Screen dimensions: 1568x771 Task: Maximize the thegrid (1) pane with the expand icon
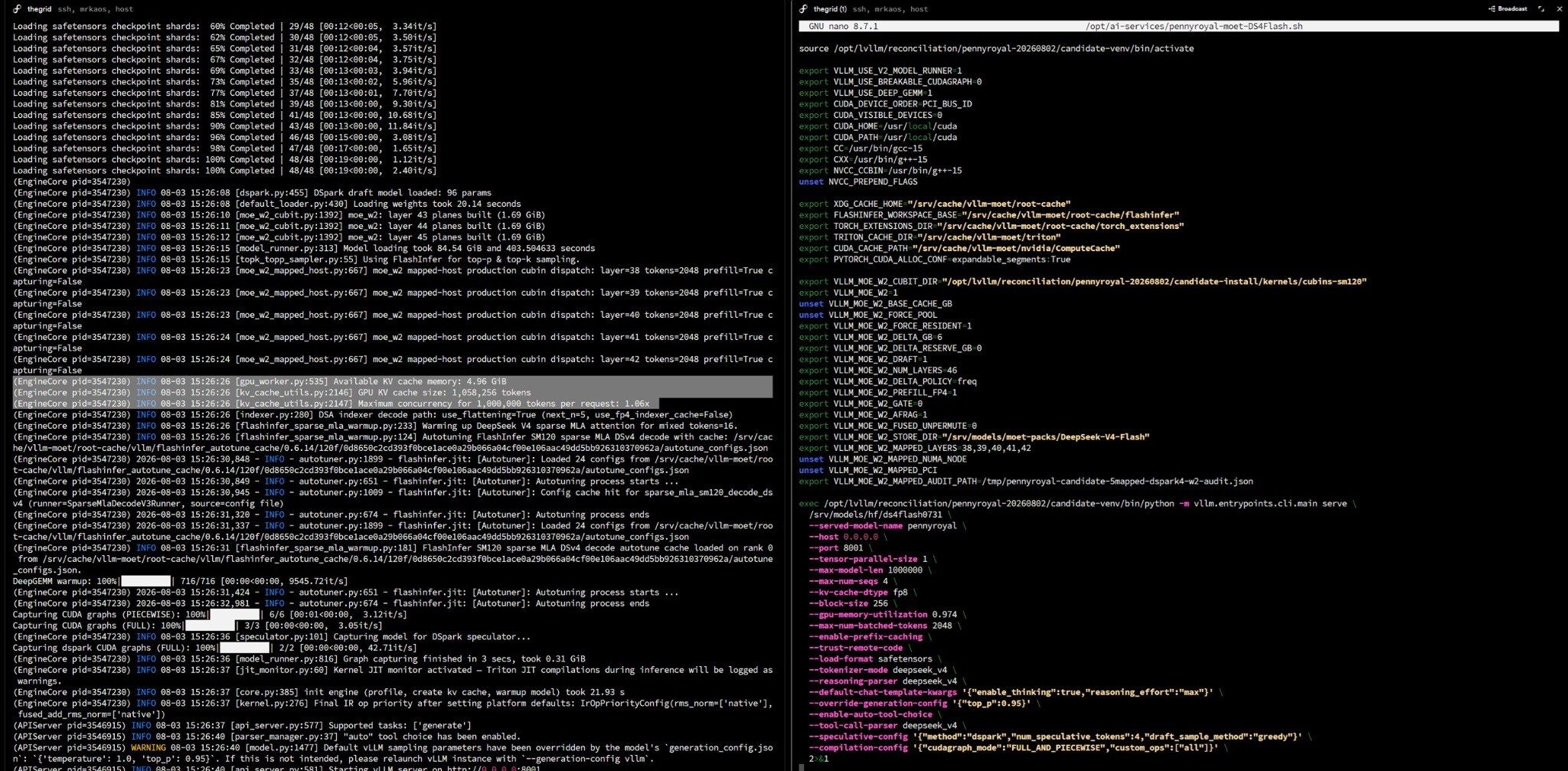point(1541,9)
